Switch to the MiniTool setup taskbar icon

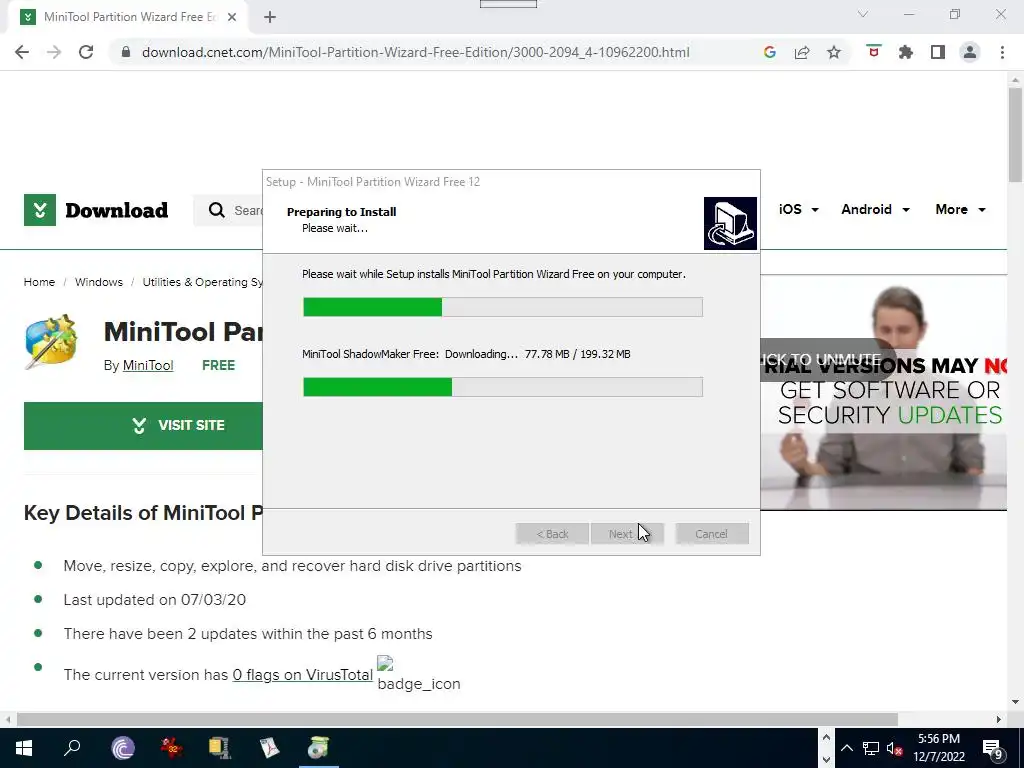coord(318,748)
